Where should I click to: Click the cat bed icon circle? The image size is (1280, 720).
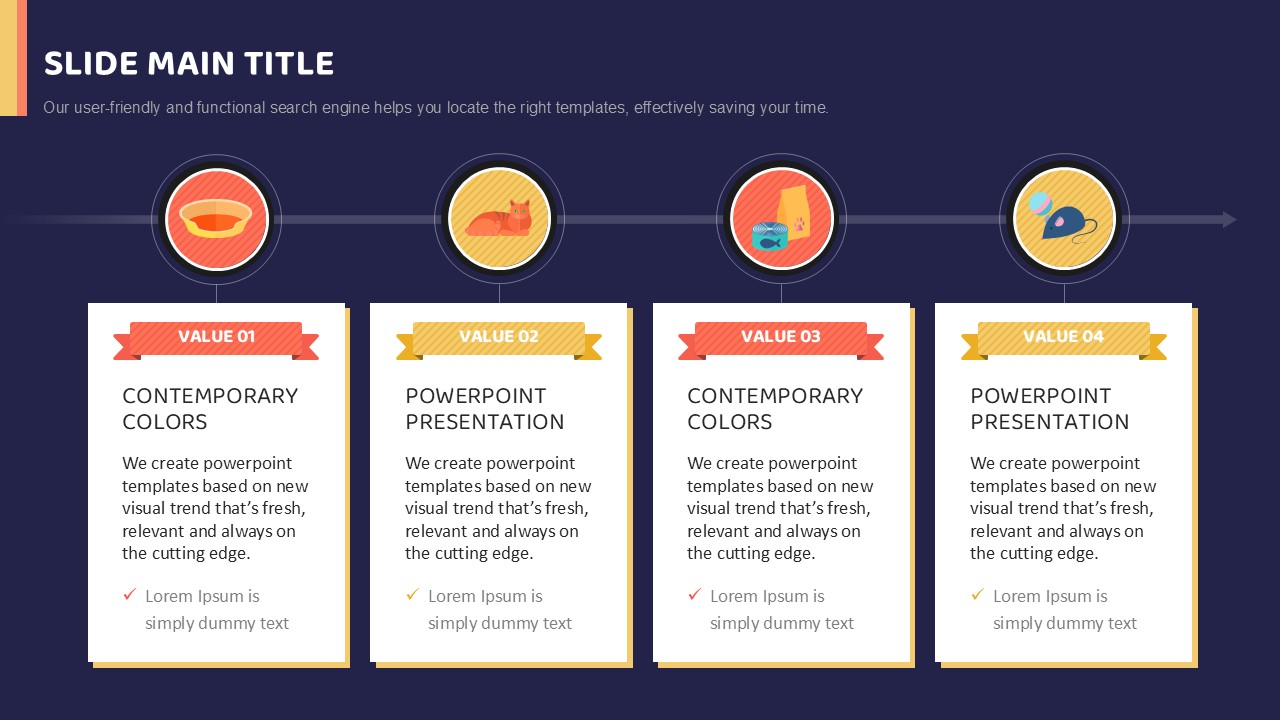click(x=217, y=219)
